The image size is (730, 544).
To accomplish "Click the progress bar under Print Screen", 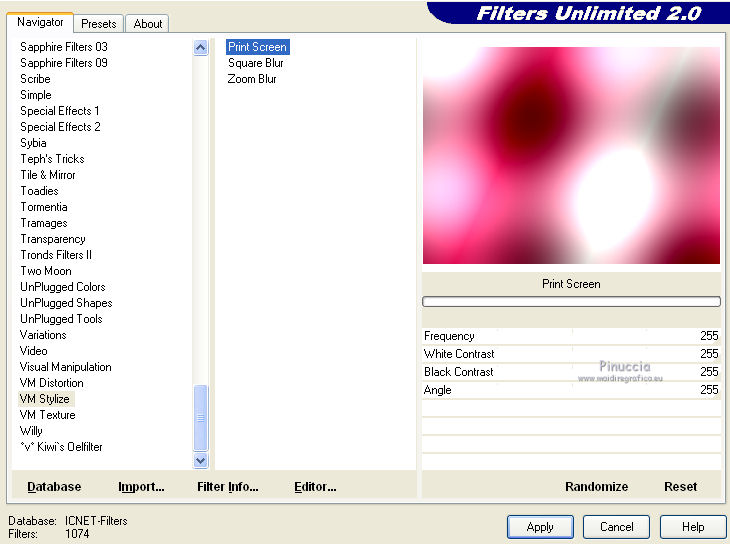I will [571, 302].
